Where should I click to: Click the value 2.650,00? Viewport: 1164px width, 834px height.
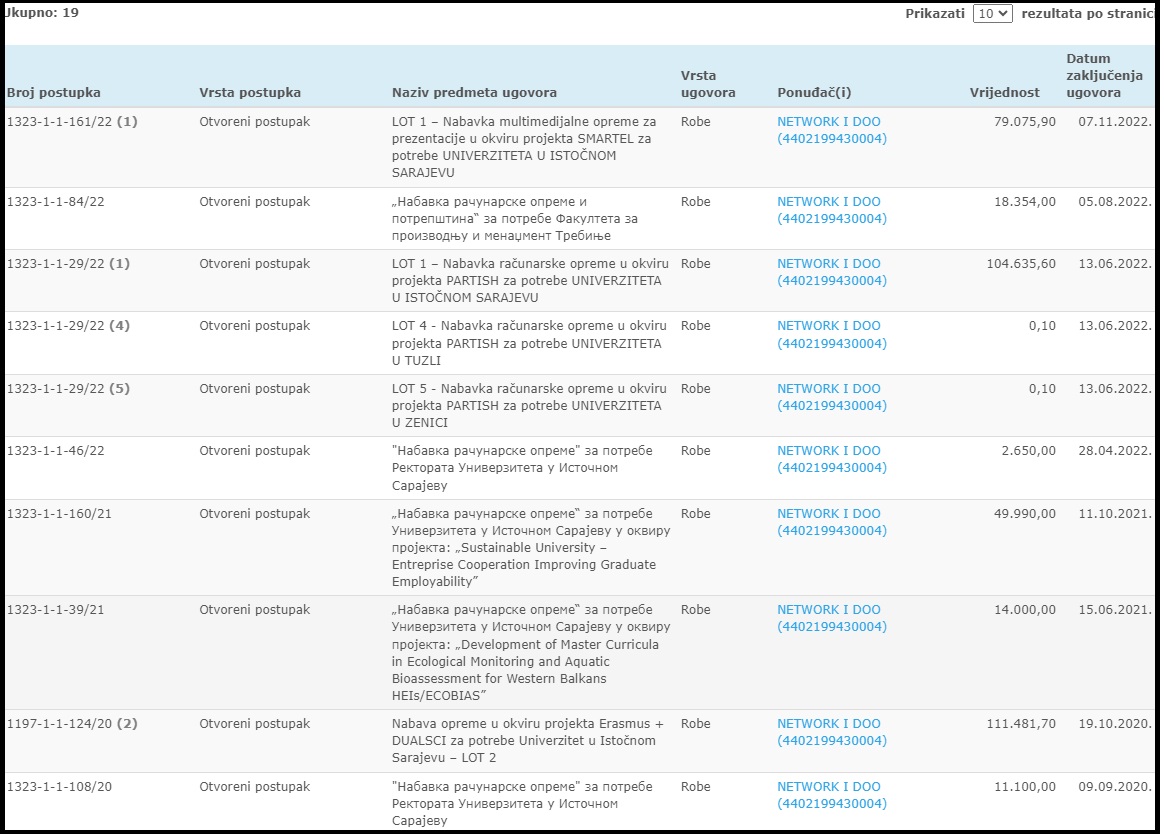[1028, 451]
